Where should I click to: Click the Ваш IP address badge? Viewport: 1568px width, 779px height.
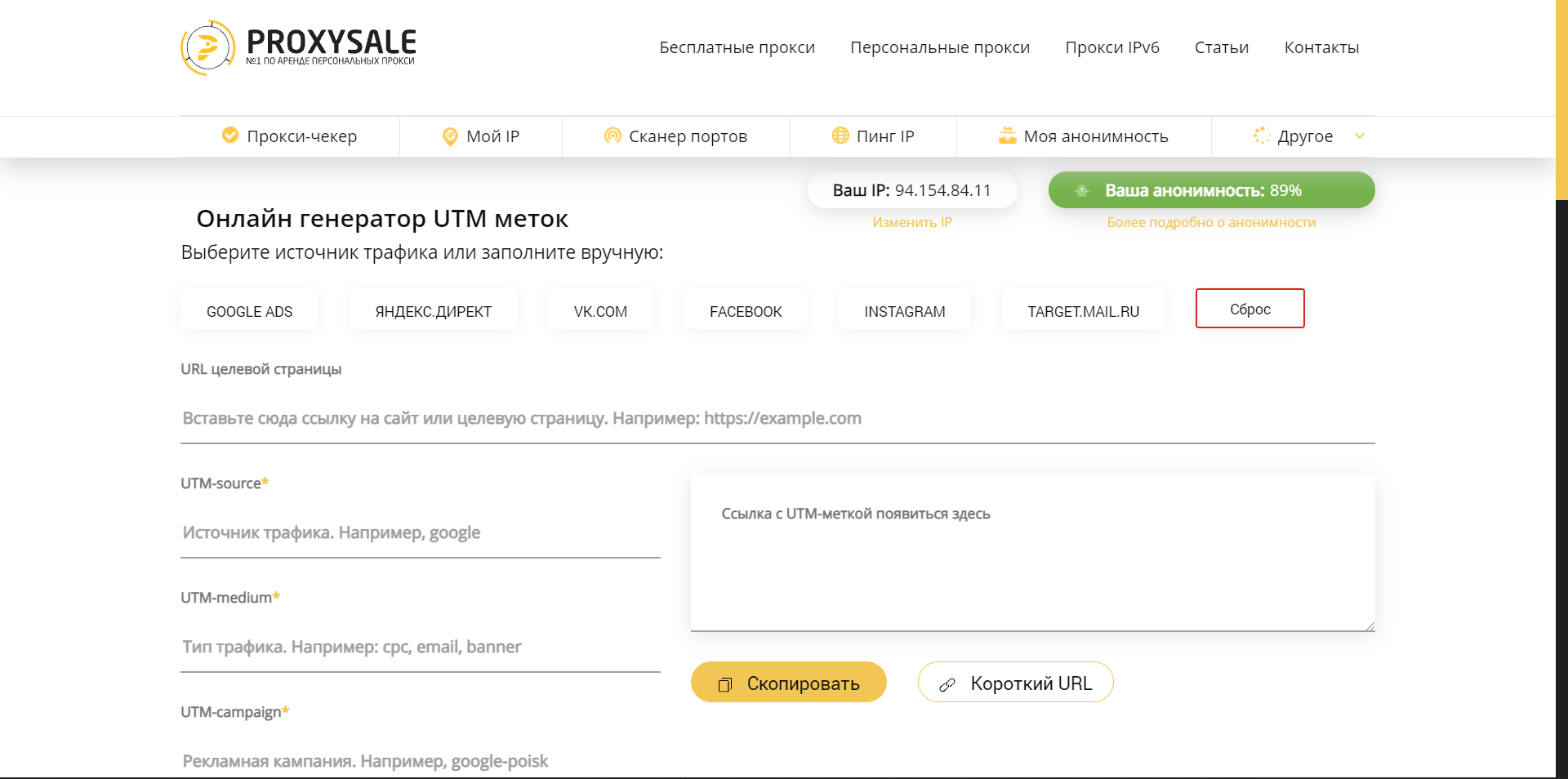[912, 190]
